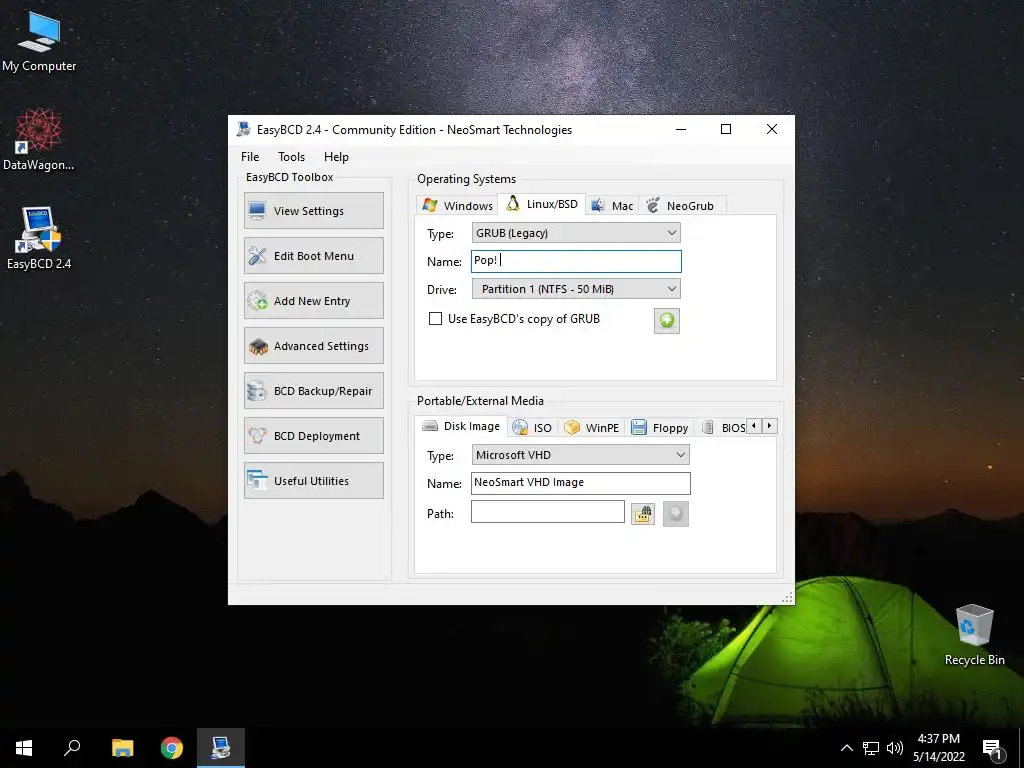Switch to the WinPE tab

pyautogui.click(x=592, y=428)
